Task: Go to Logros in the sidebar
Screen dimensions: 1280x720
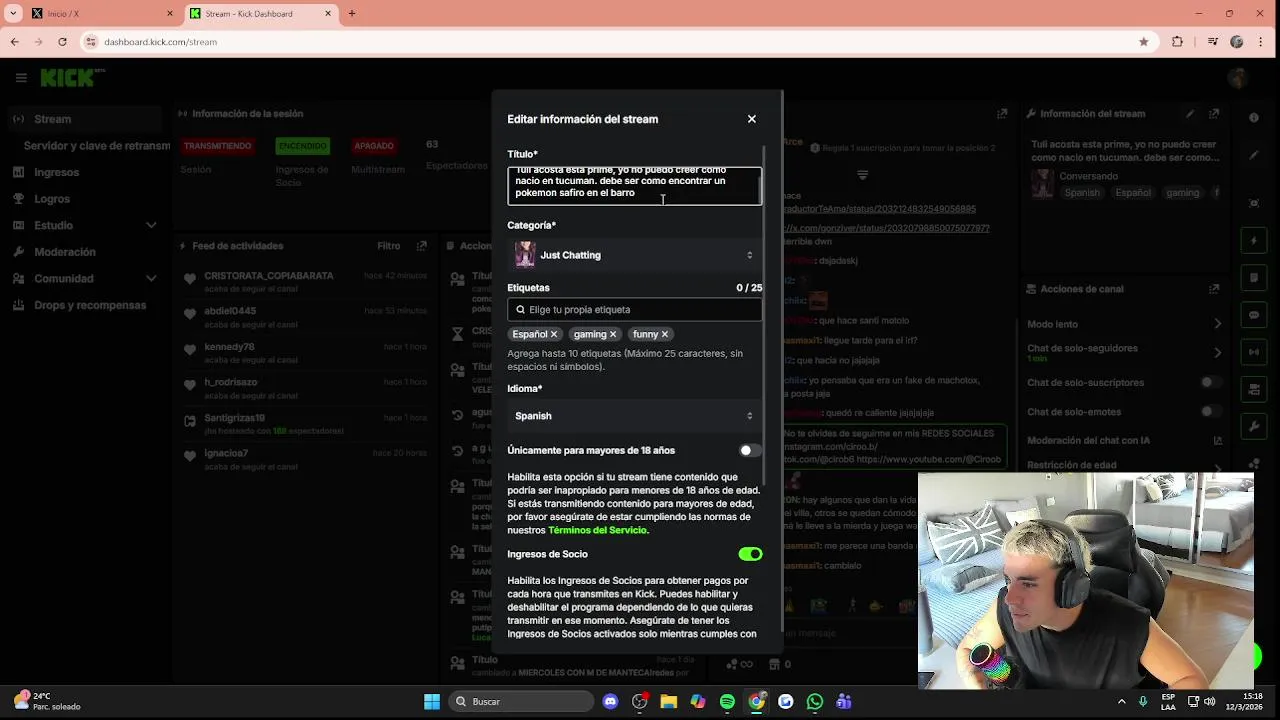Action: [52, 199]
